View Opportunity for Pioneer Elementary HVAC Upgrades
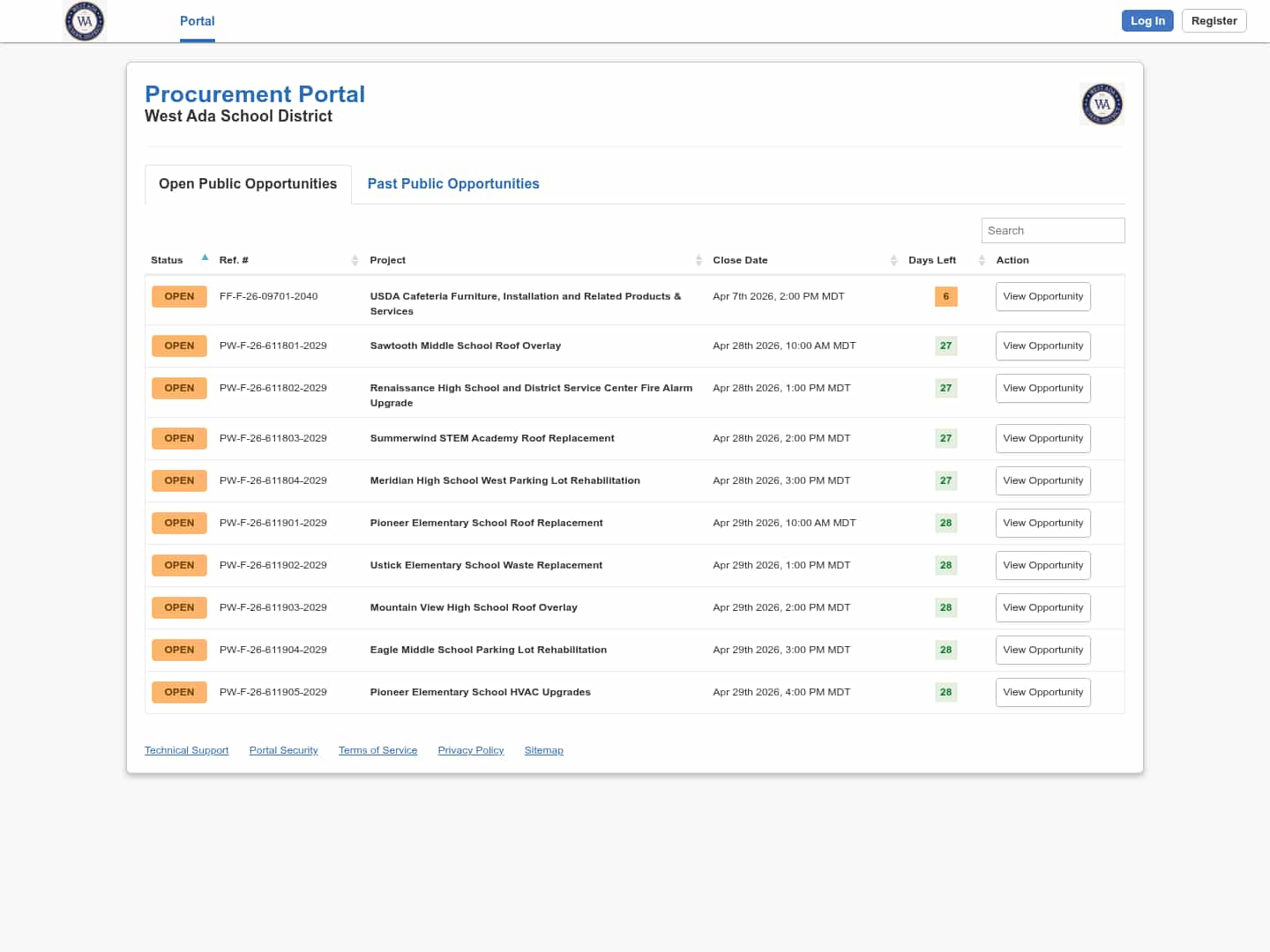Image resolution: width=1270 pixels, height=952 pixels. click(1042, 692)
